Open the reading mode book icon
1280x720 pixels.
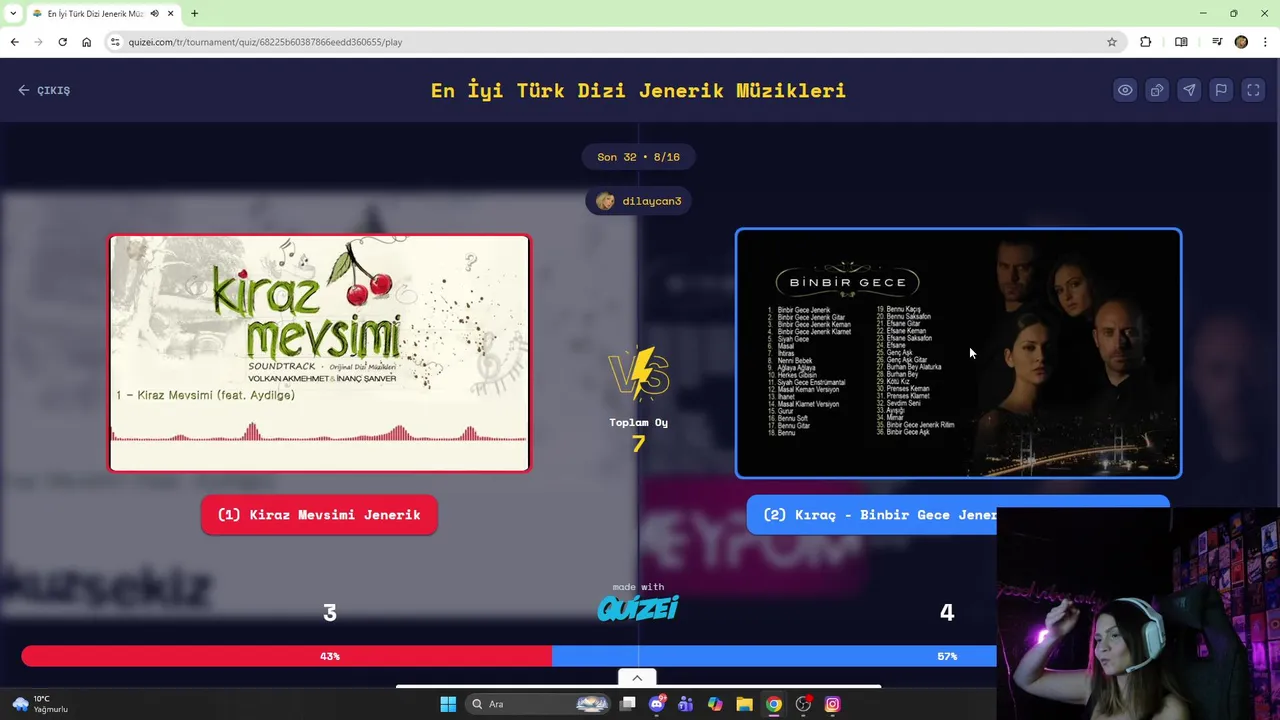click(1181, 42)
